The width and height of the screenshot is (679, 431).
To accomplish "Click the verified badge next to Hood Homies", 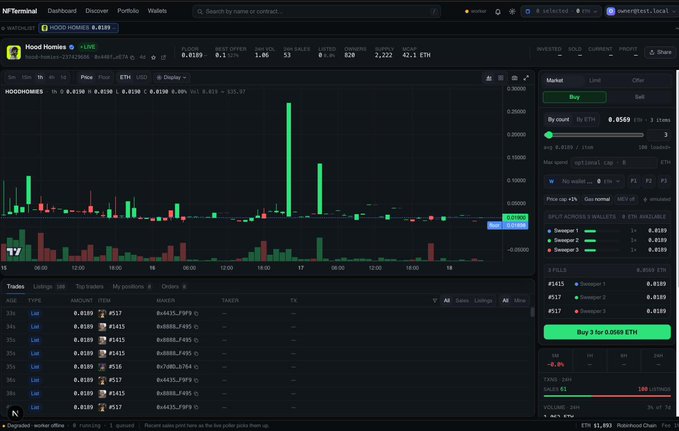I will click(x=71, y=47).
